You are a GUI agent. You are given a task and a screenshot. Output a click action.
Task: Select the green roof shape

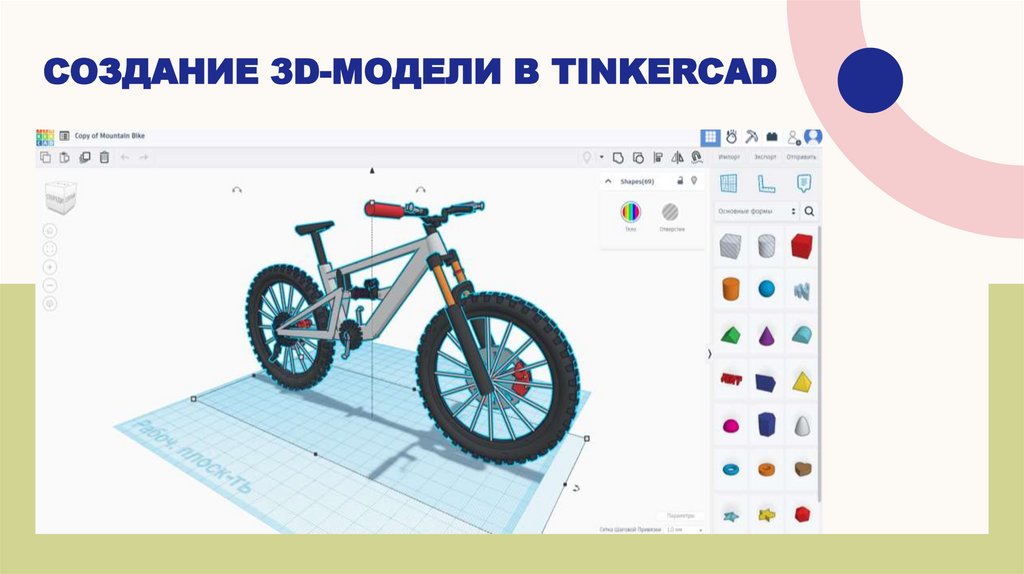point(730,336)
